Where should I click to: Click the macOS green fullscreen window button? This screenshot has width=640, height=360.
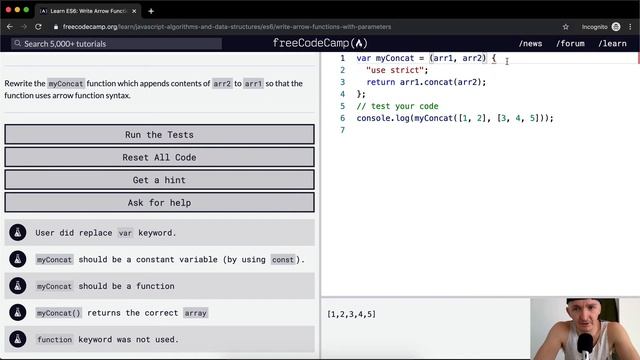click(x=26, y=9)
